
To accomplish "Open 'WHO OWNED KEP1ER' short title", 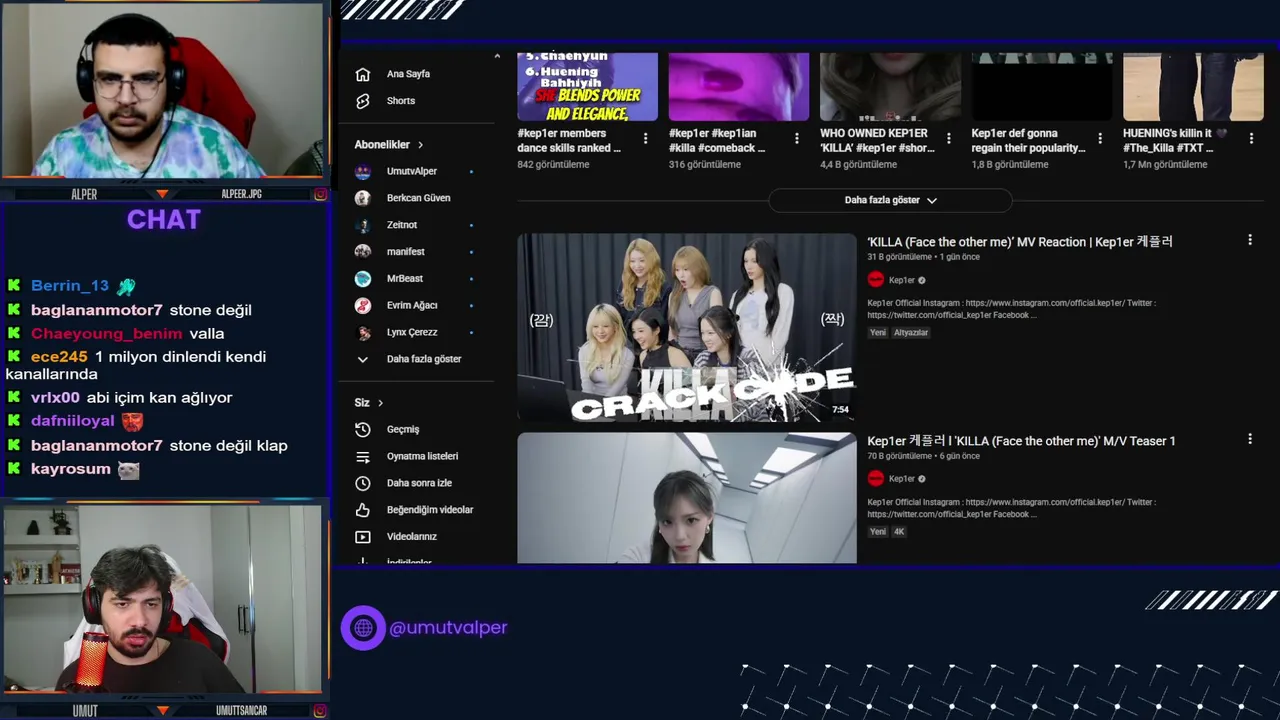I will pos(877,140).
